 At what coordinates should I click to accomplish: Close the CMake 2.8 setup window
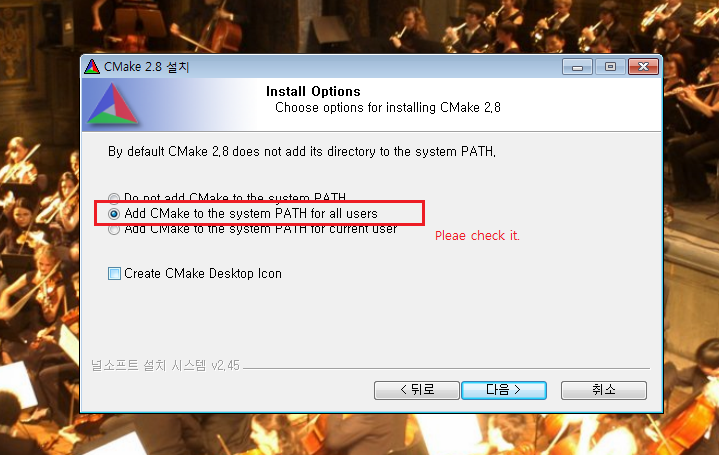pyautogui.click(x=643, y=67)
